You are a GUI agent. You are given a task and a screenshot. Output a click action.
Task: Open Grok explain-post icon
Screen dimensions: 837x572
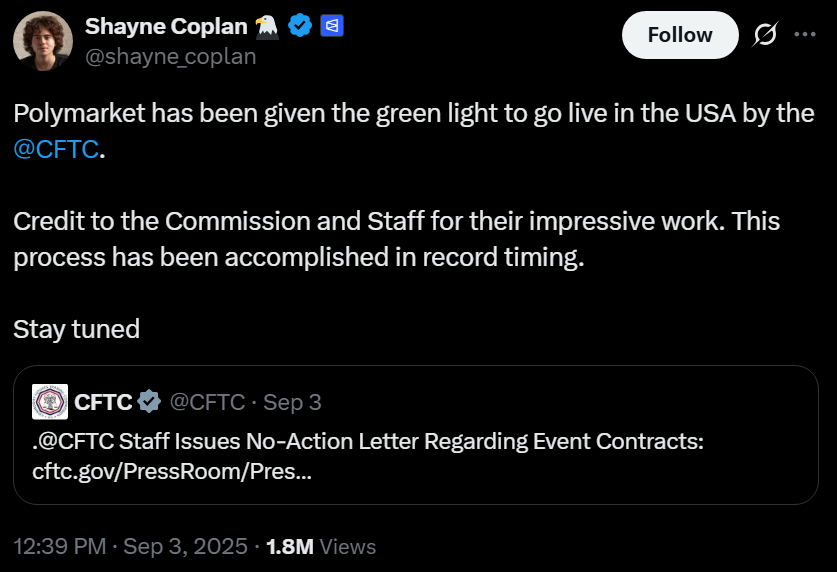(765, 35)
